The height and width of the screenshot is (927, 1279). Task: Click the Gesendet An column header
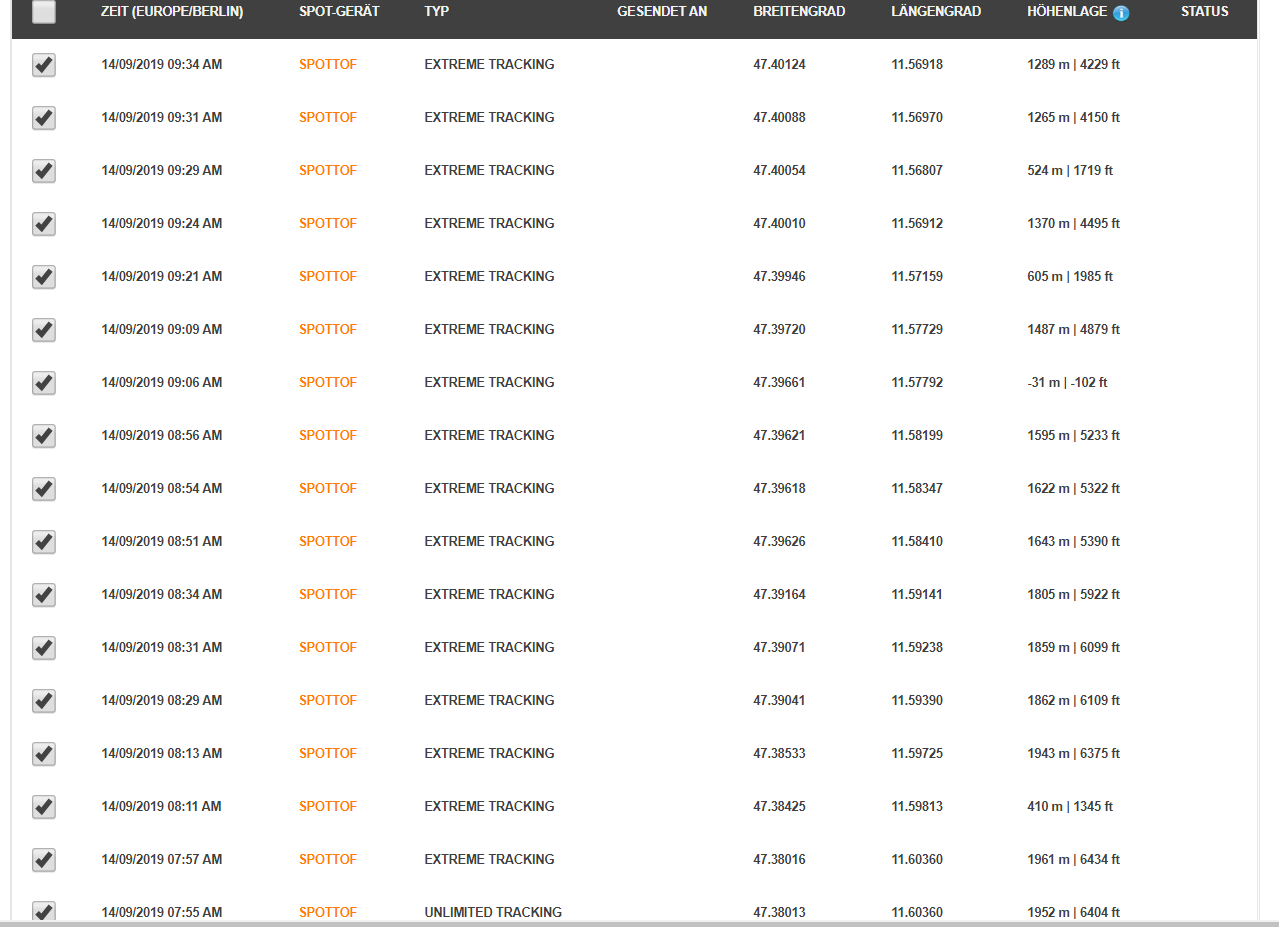click(662, 12)
